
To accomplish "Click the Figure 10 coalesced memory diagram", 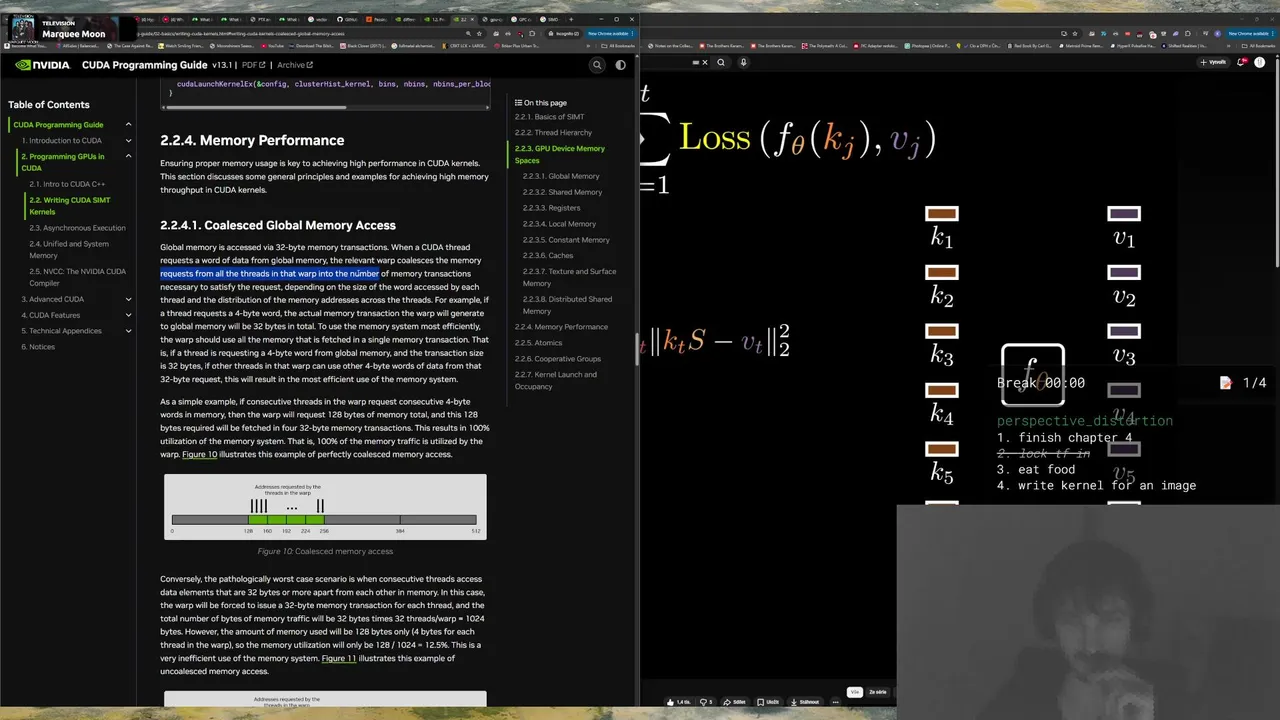I will coord(325,507).
